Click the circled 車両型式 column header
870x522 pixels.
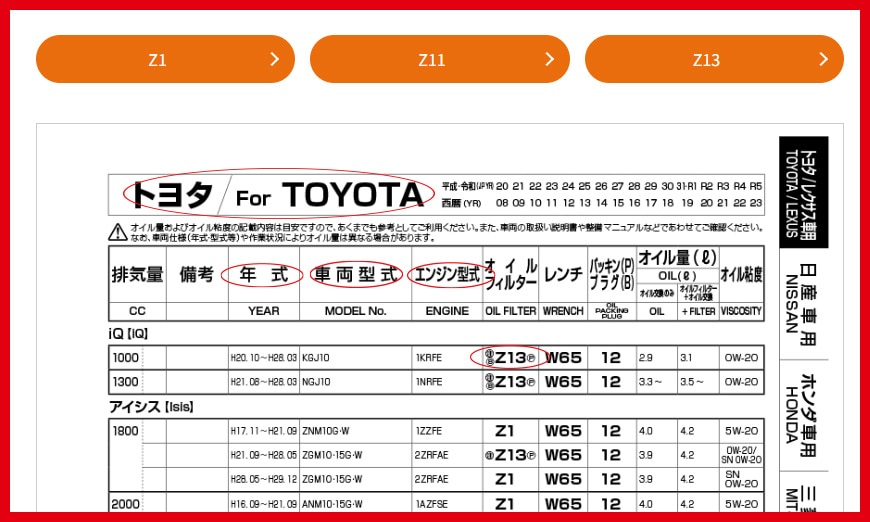point(355,275)
